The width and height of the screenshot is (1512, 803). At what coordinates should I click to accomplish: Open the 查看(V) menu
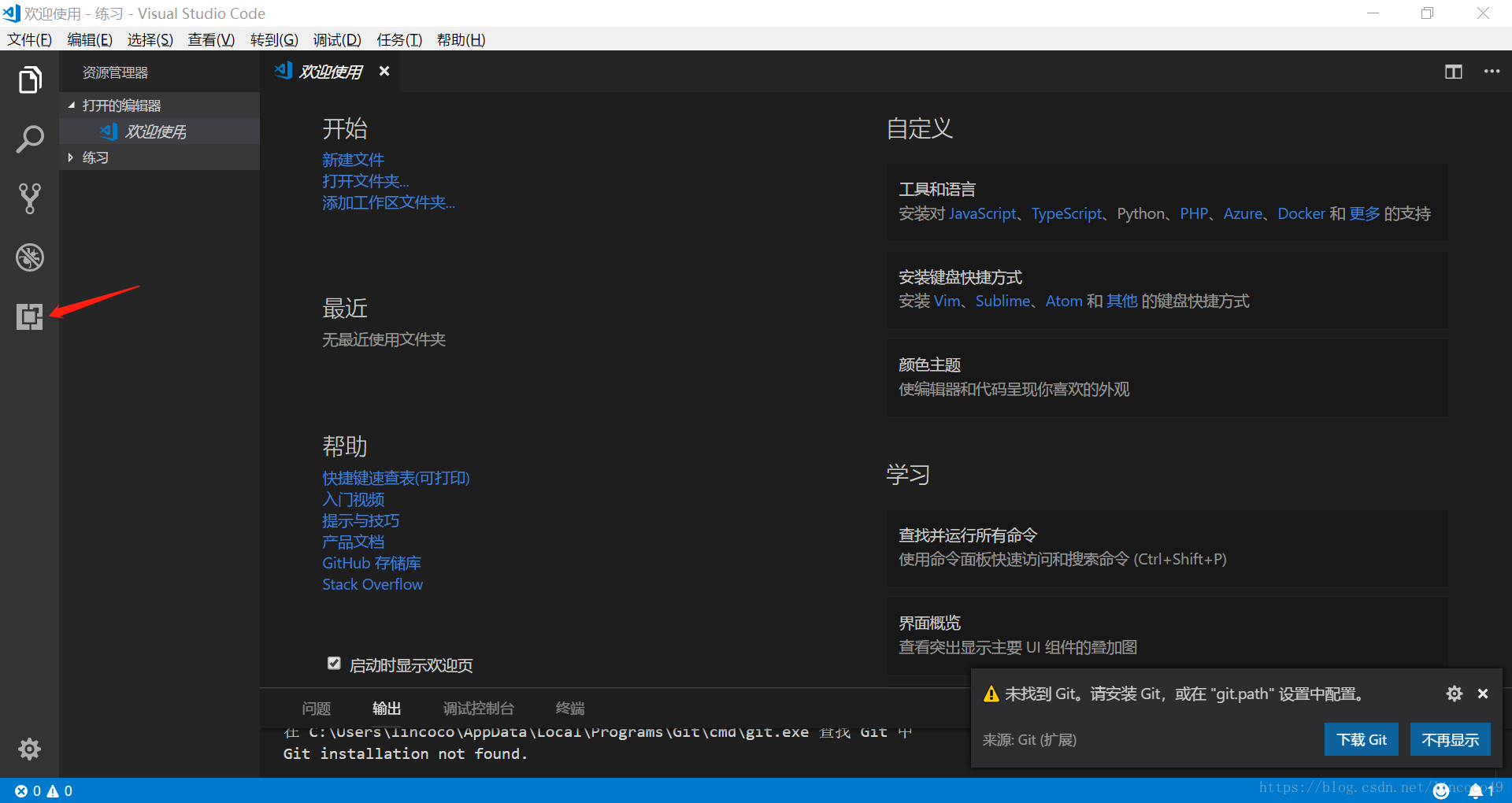tap(211, 39)
